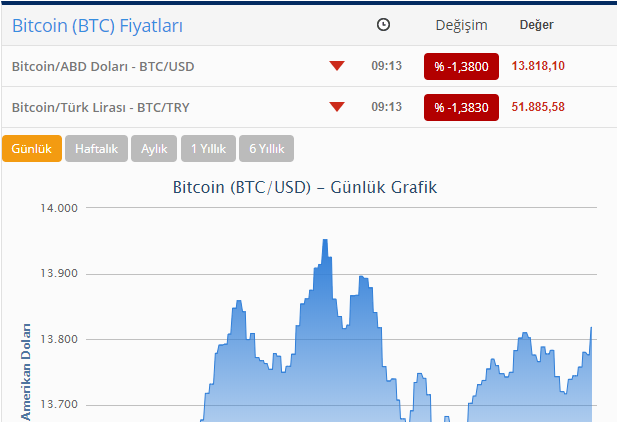Click the Amerikan Doları axis title
The height and width of the screenshot is (422, 617).
(26, 372)
